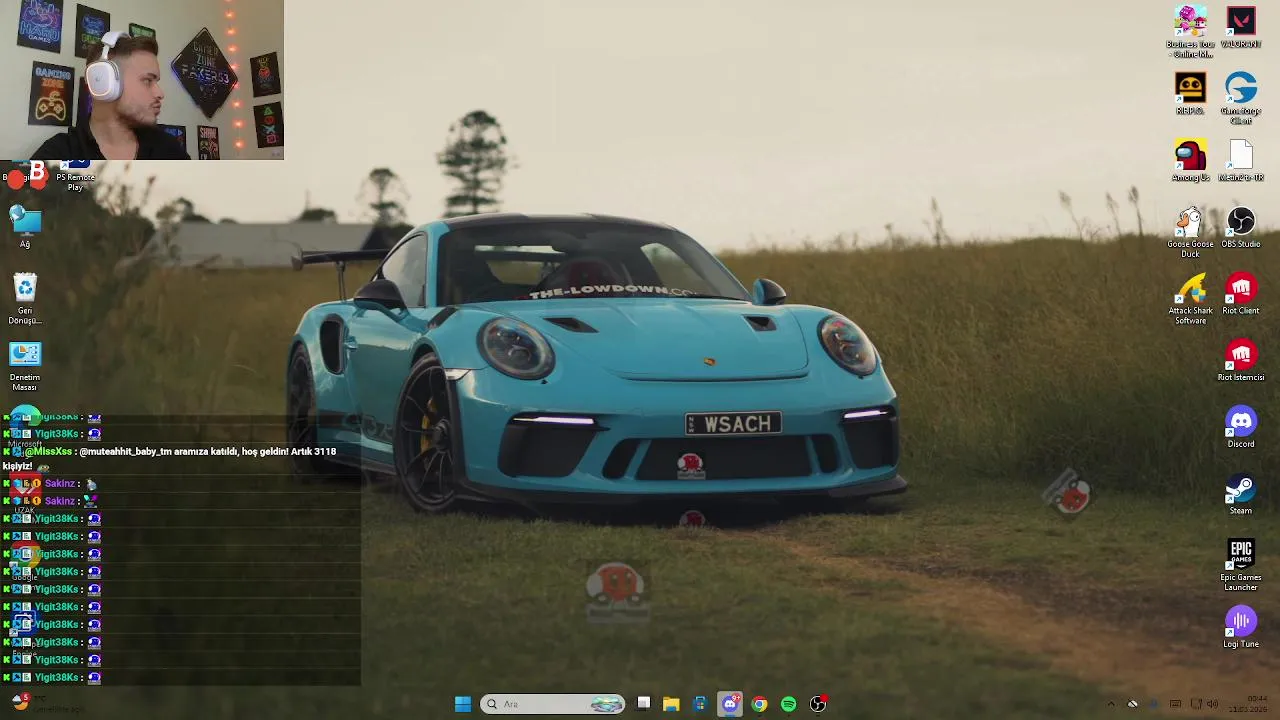The height and width of the screenshot is (720, 1280).
Task: Open the Windows Start menu
Action: [x=463, y=704]
